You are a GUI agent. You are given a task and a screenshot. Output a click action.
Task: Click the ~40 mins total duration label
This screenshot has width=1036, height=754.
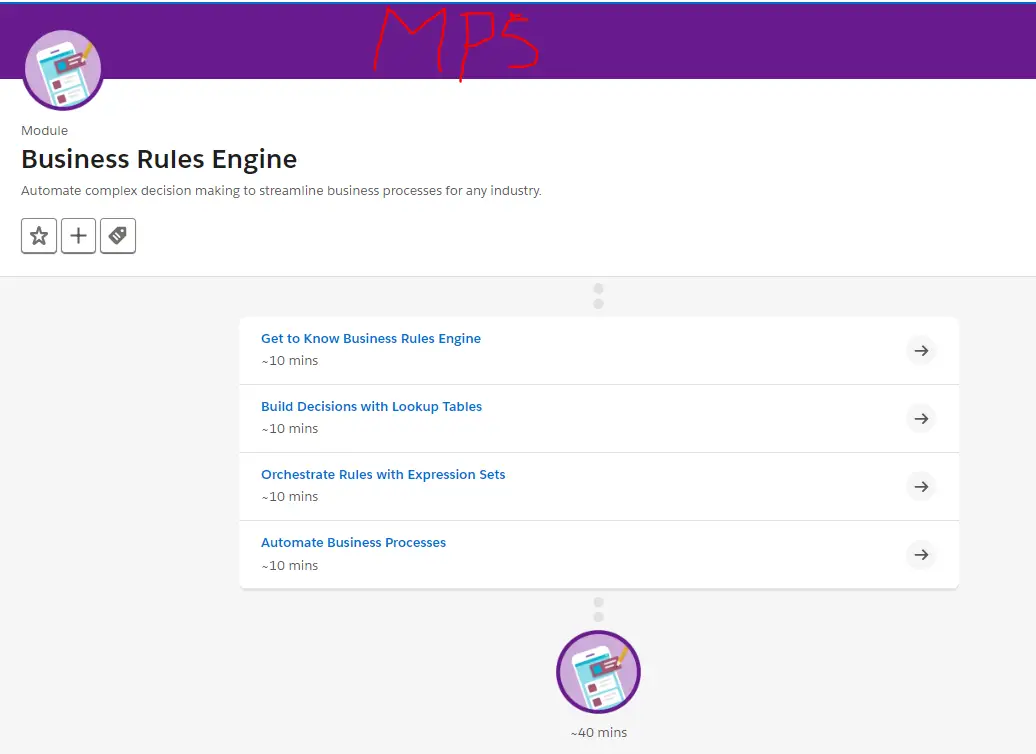598,732
